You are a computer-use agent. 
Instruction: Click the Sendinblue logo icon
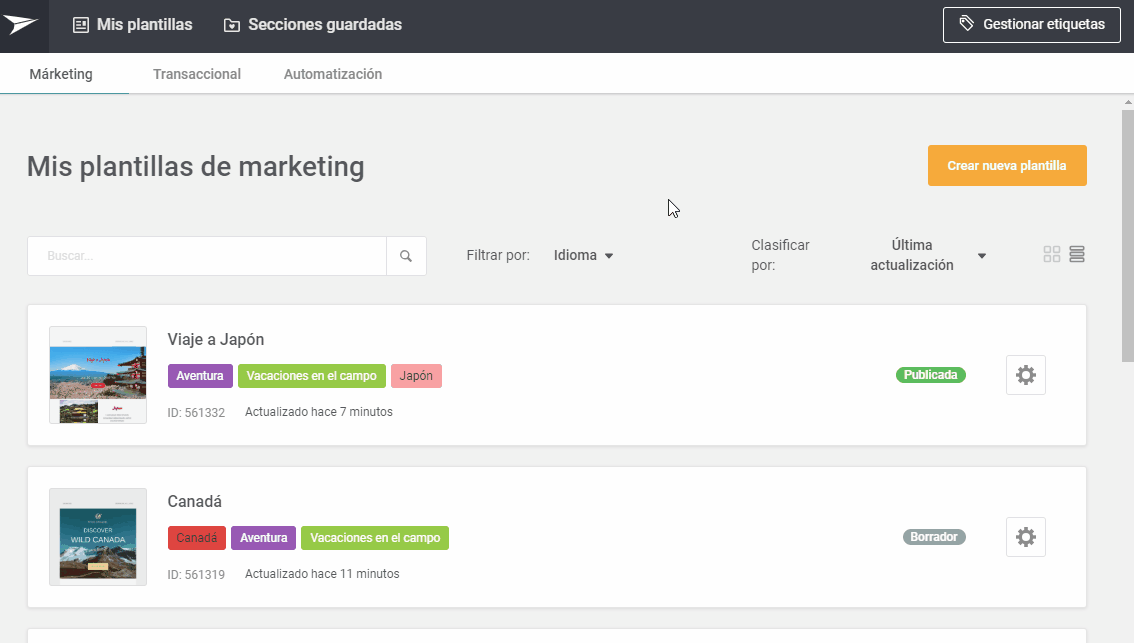pos(21,25)
